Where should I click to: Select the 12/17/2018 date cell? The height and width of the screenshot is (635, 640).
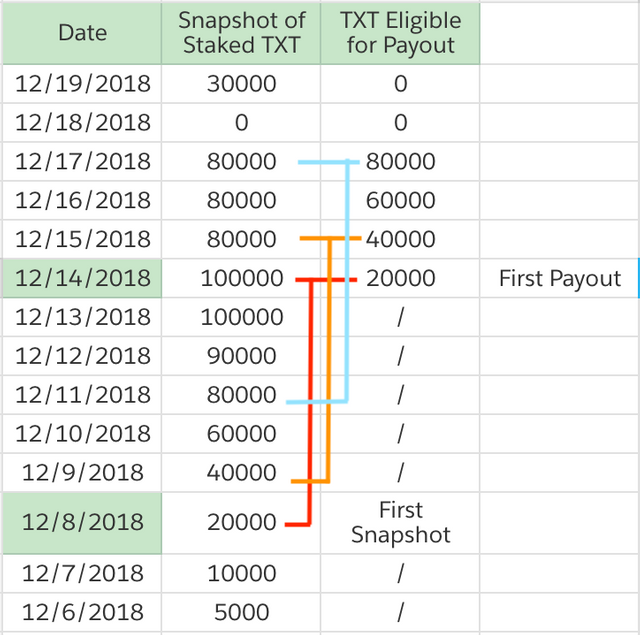click(82, 162)
